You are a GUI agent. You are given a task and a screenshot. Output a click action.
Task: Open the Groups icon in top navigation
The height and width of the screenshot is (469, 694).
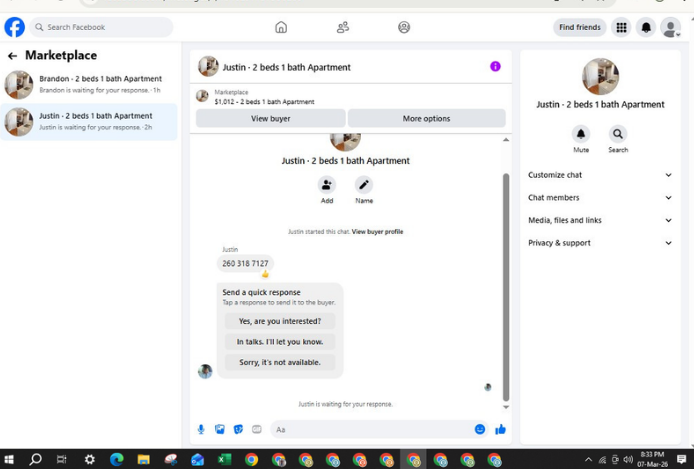pyautogui.click(x=404, y=27)
